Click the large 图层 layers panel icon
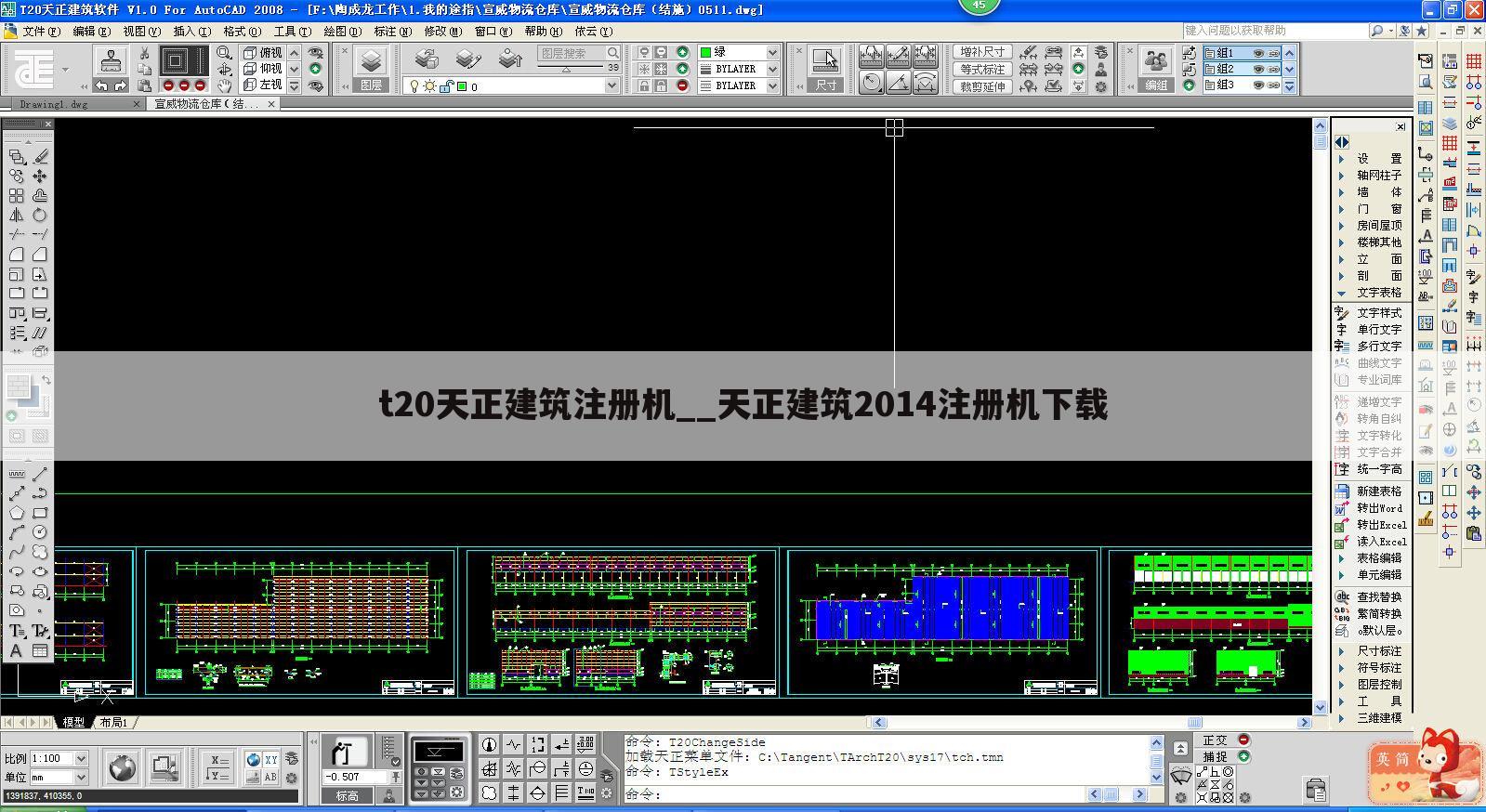1486x812 pixels. 371,61
